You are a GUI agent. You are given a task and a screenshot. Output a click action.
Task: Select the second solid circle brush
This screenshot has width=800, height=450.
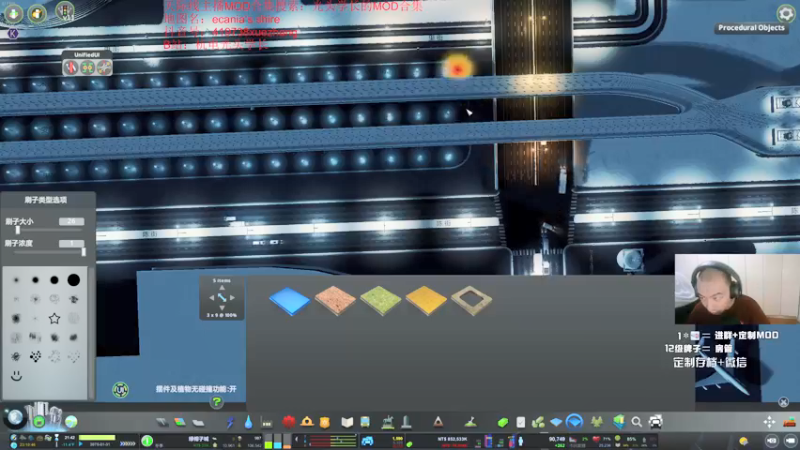[x=35, y=280]
